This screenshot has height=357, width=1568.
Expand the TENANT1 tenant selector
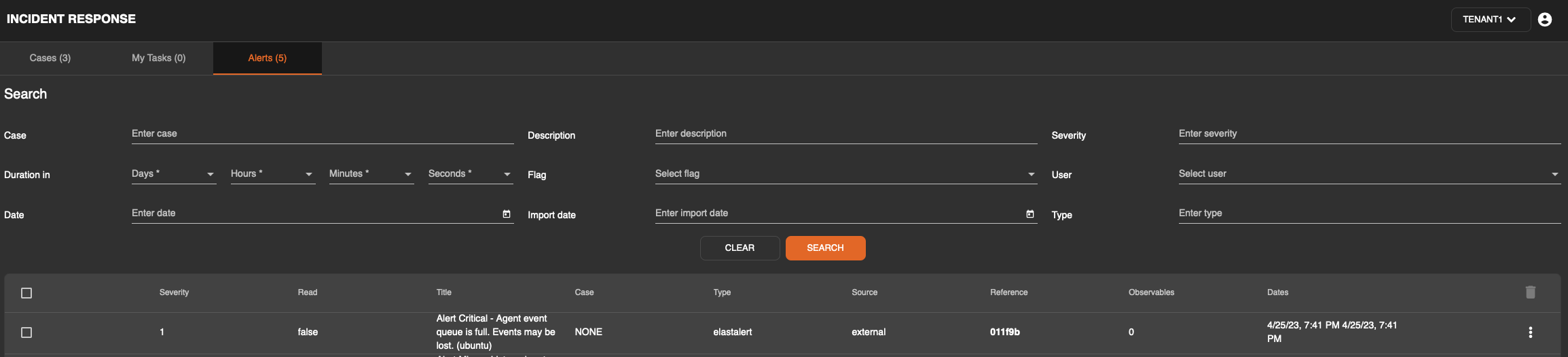(1490, 20)
